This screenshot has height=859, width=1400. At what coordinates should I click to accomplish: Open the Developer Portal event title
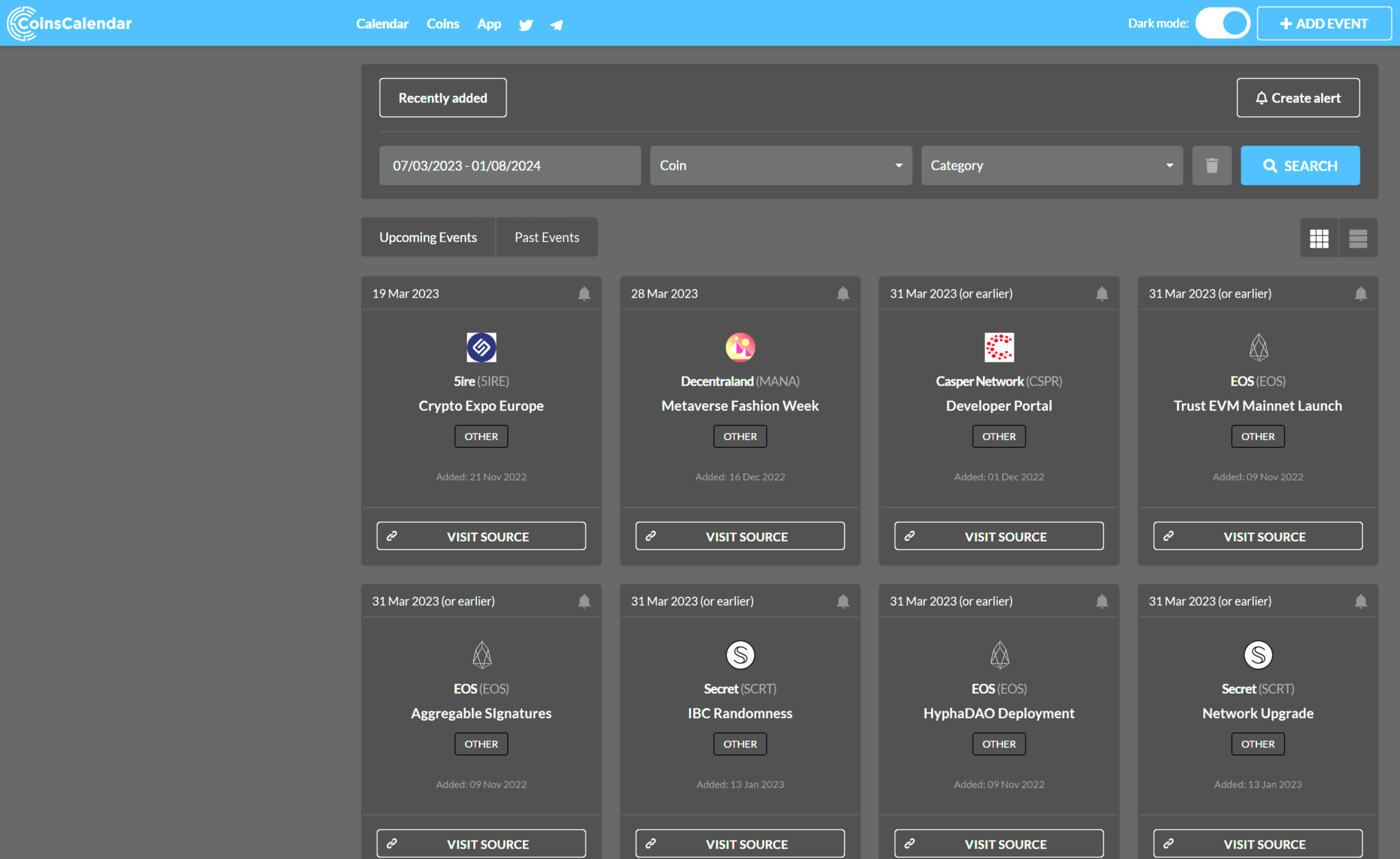coord(999,406)
